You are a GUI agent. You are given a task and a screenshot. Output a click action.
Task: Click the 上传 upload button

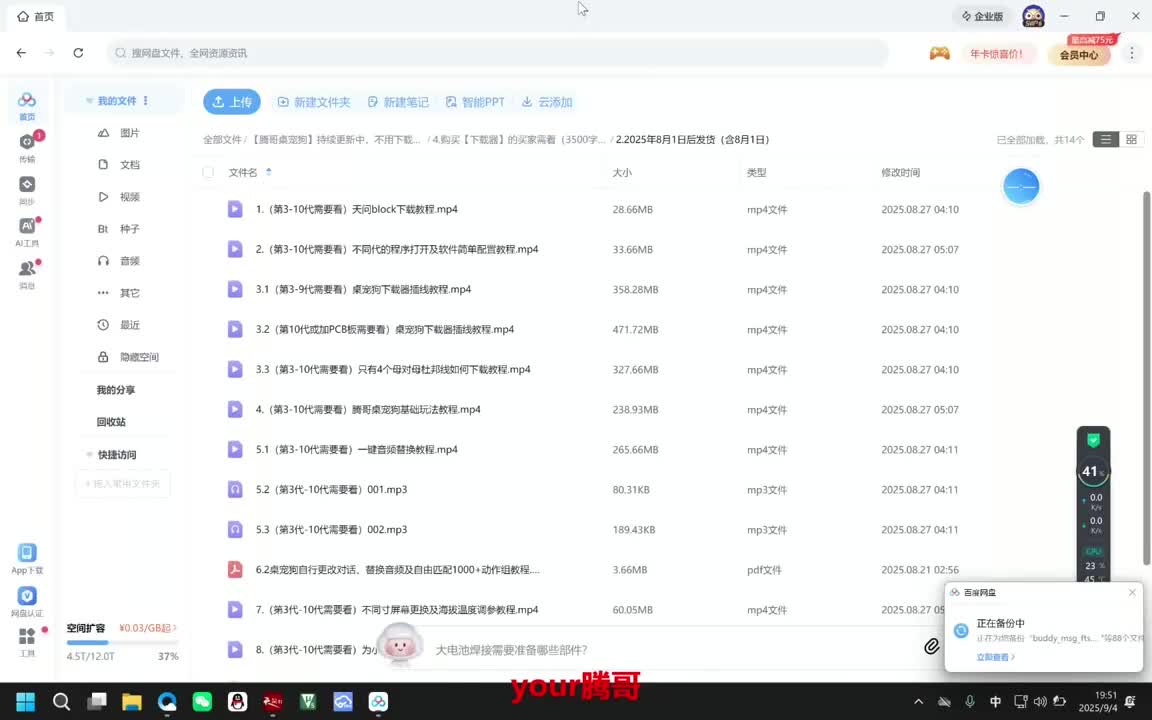(x=232, y=102)
